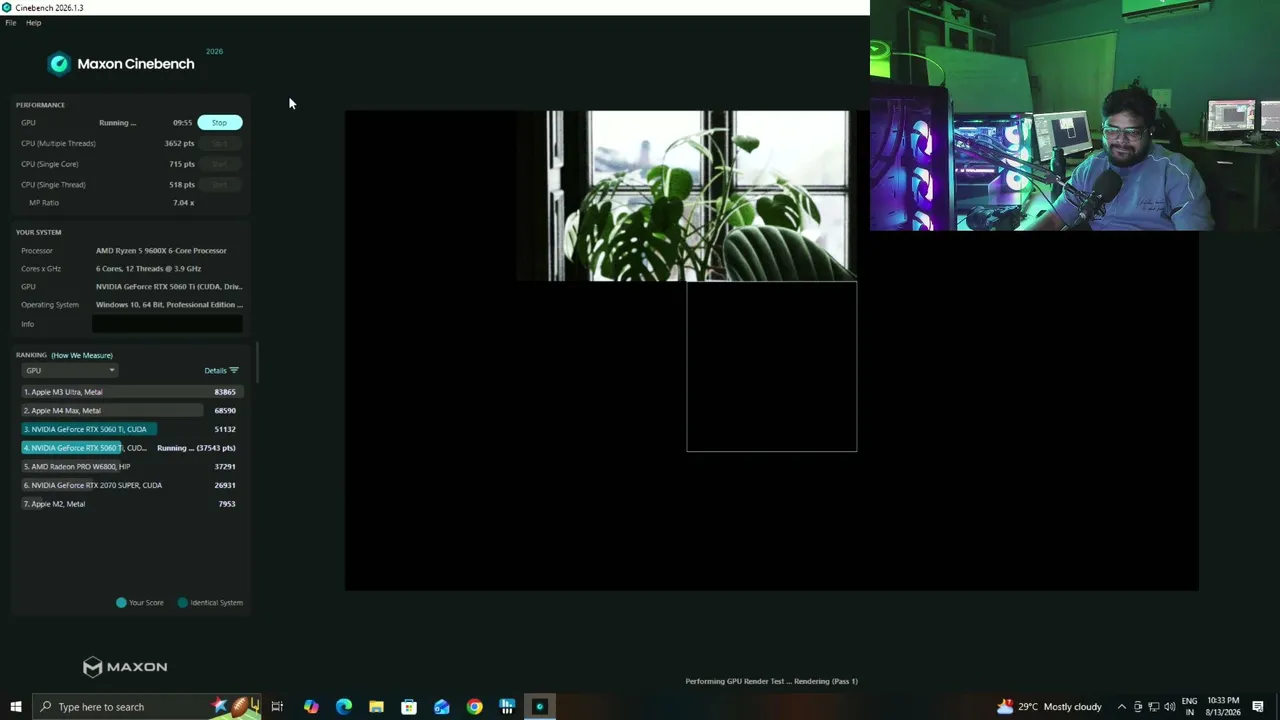This screenshot has width=1280, height=720.
Task: Click the Performing GPU Render Test status text
Action: tap(771, 681)
